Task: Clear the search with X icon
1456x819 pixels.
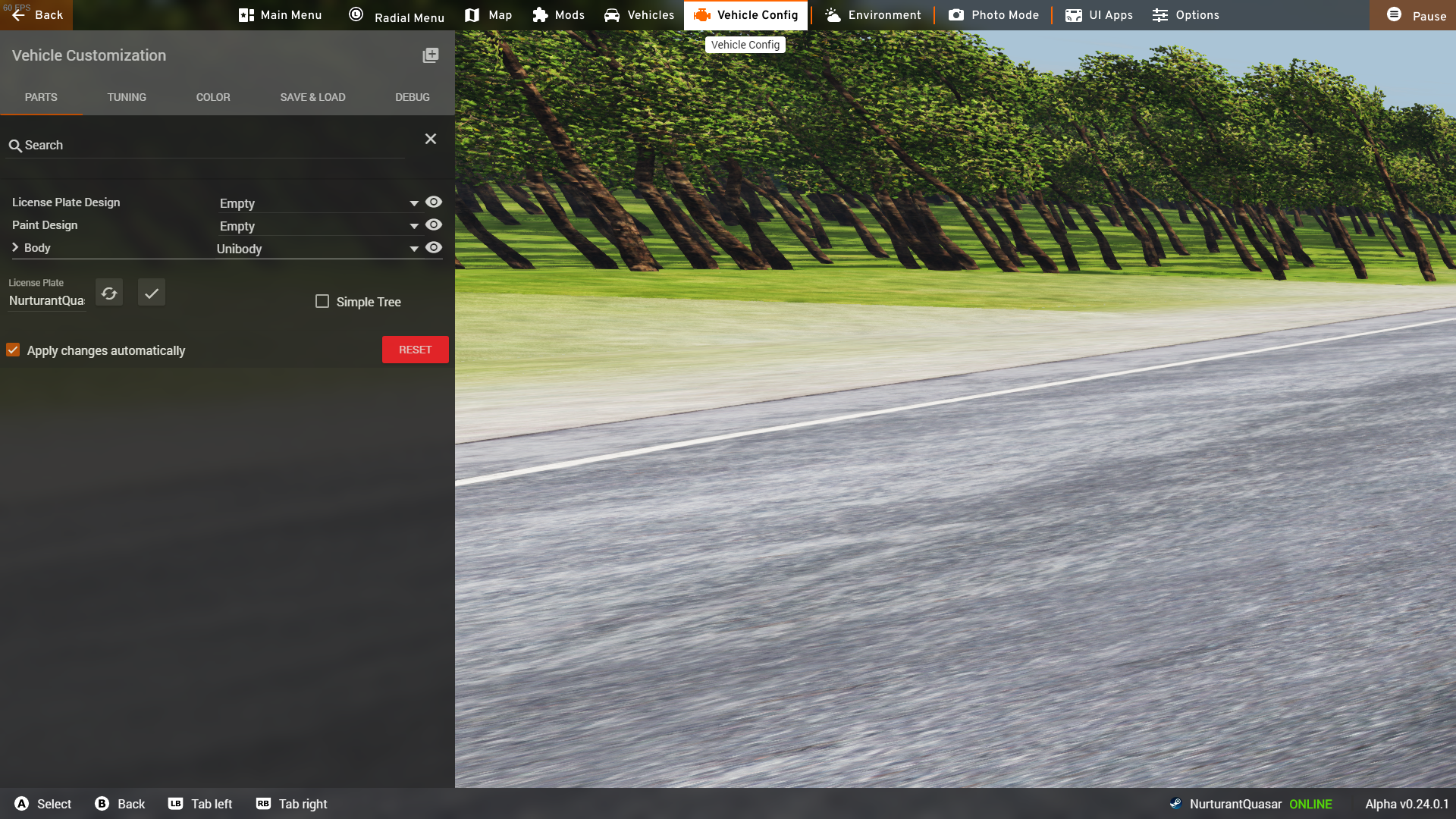Action: pyautogui.click(x=430, y=139)
